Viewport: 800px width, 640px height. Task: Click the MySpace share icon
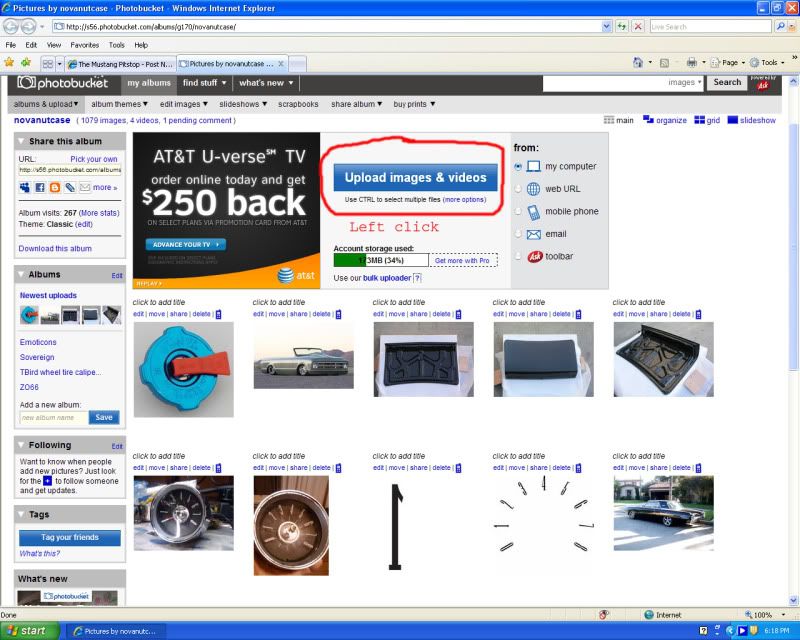pyautogui.click(x=24, y=187)
